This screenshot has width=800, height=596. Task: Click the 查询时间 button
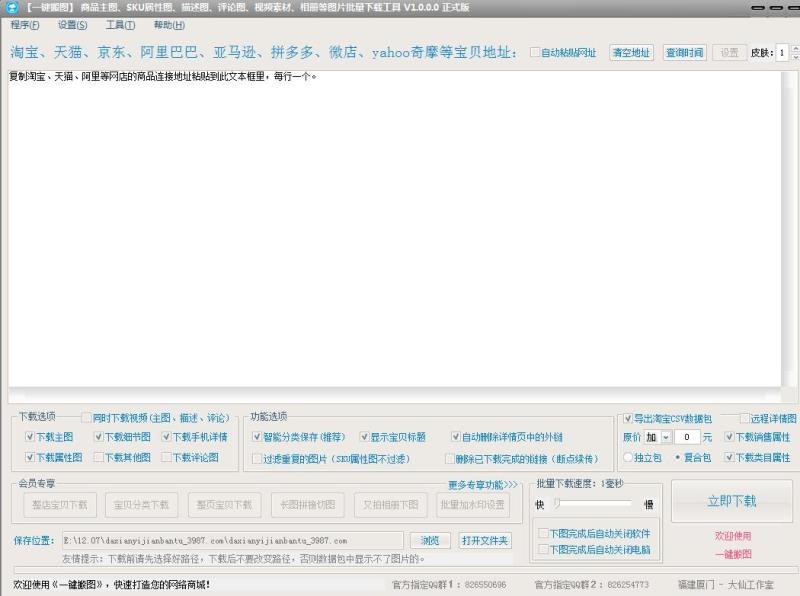[x=684, y=52]
